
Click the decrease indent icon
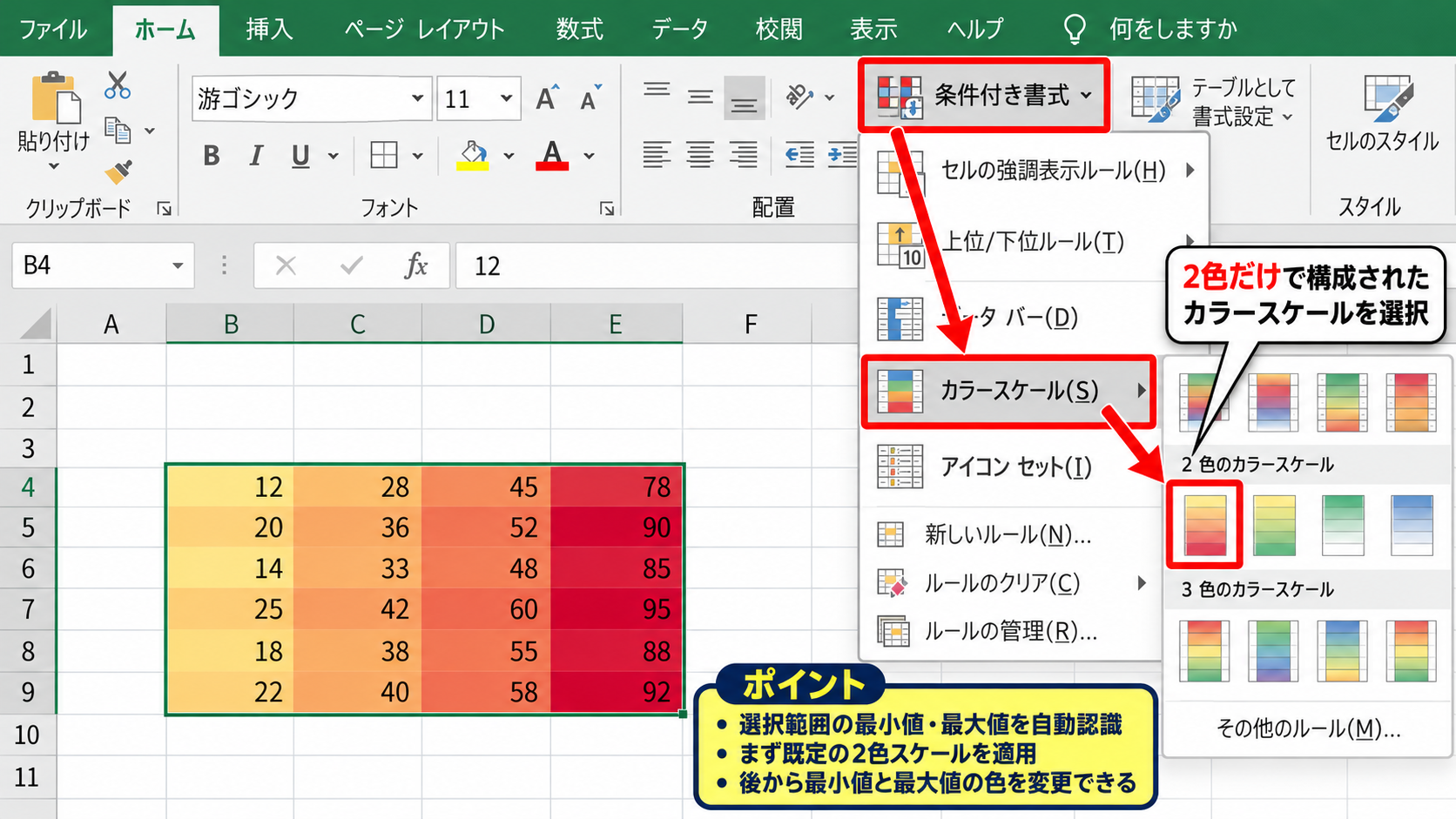point(799,155)
